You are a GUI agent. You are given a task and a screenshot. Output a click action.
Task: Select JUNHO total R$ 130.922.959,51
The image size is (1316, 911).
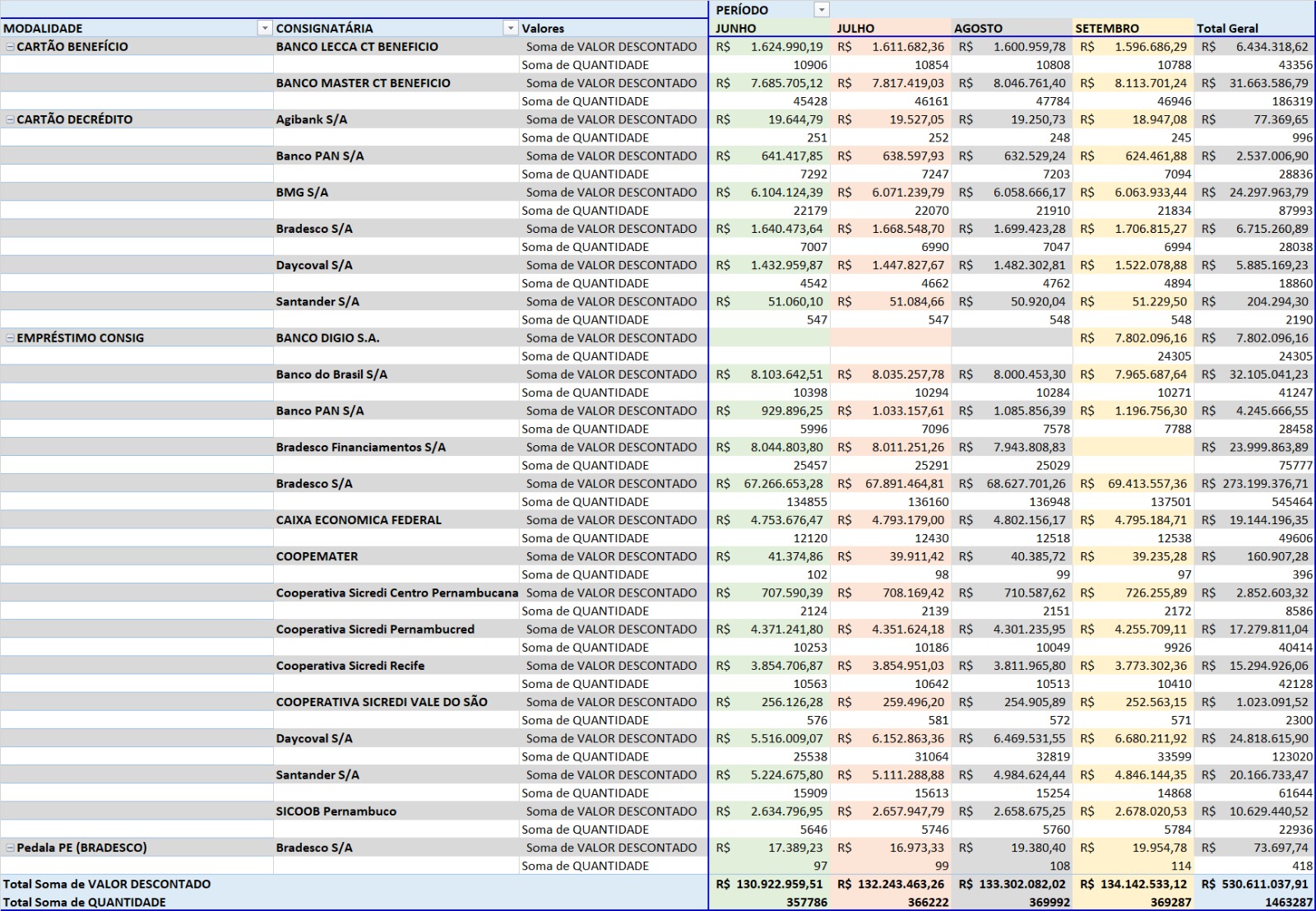pos(769,884)
